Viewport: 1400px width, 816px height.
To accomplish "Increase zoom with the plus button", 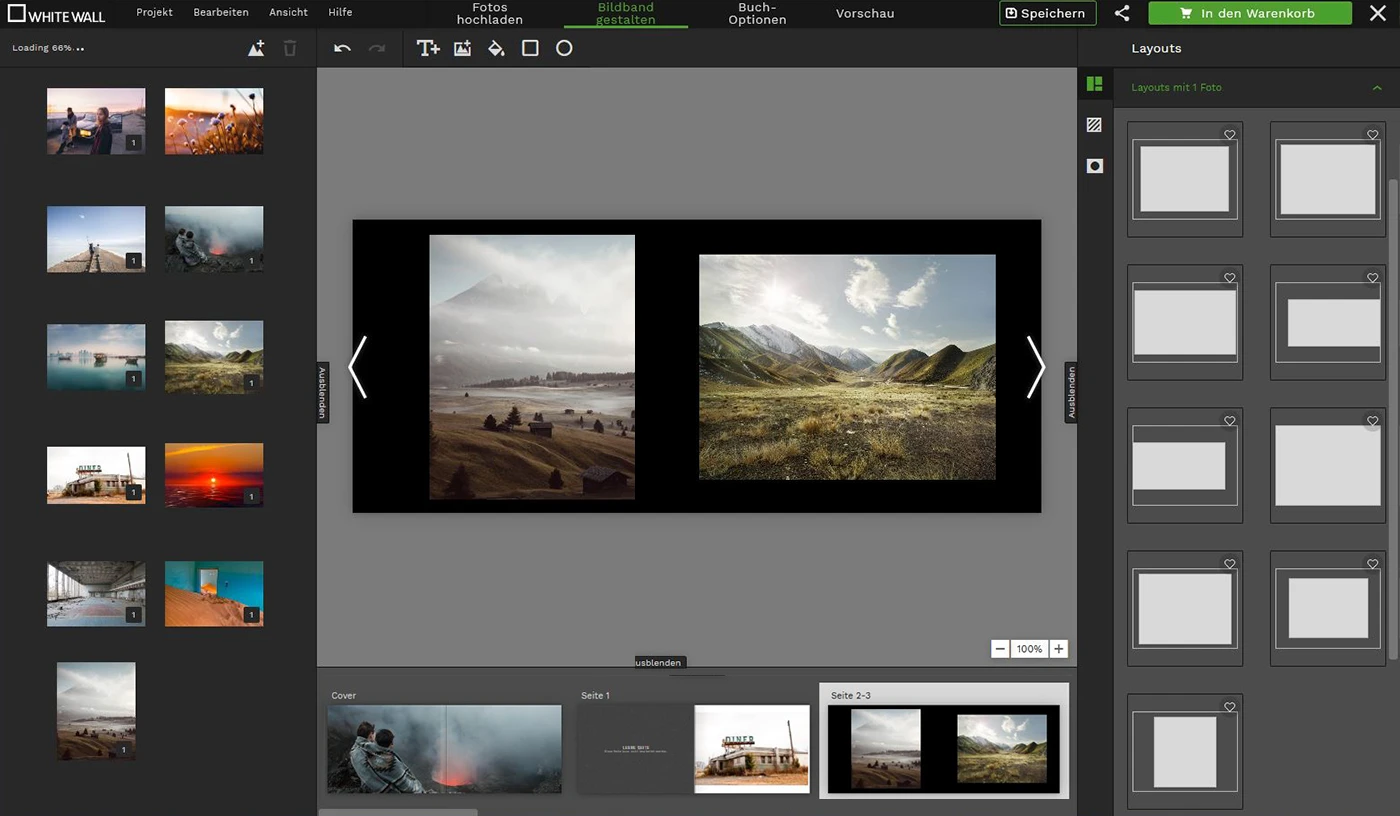I will 1059,649.
